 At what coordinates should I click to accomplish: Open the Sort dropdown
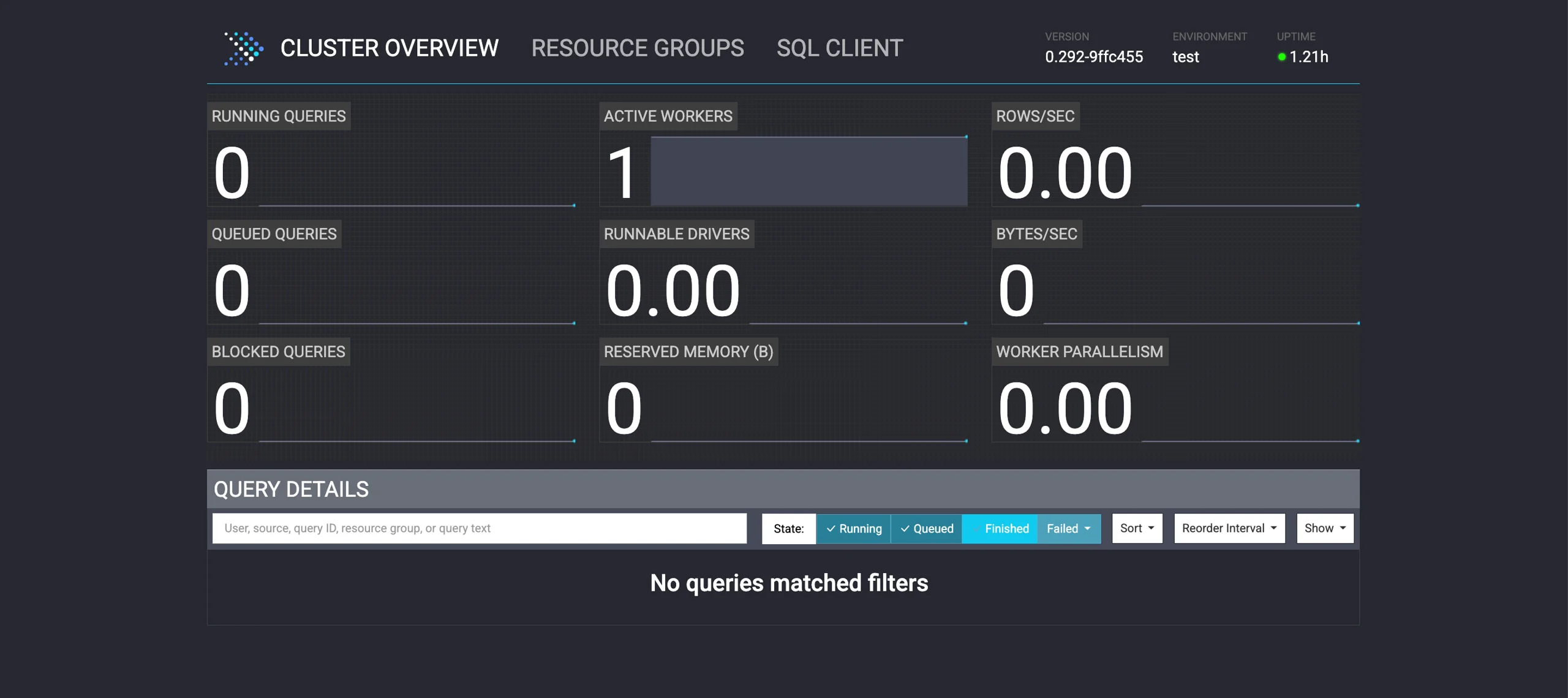tap(1137, 528)
